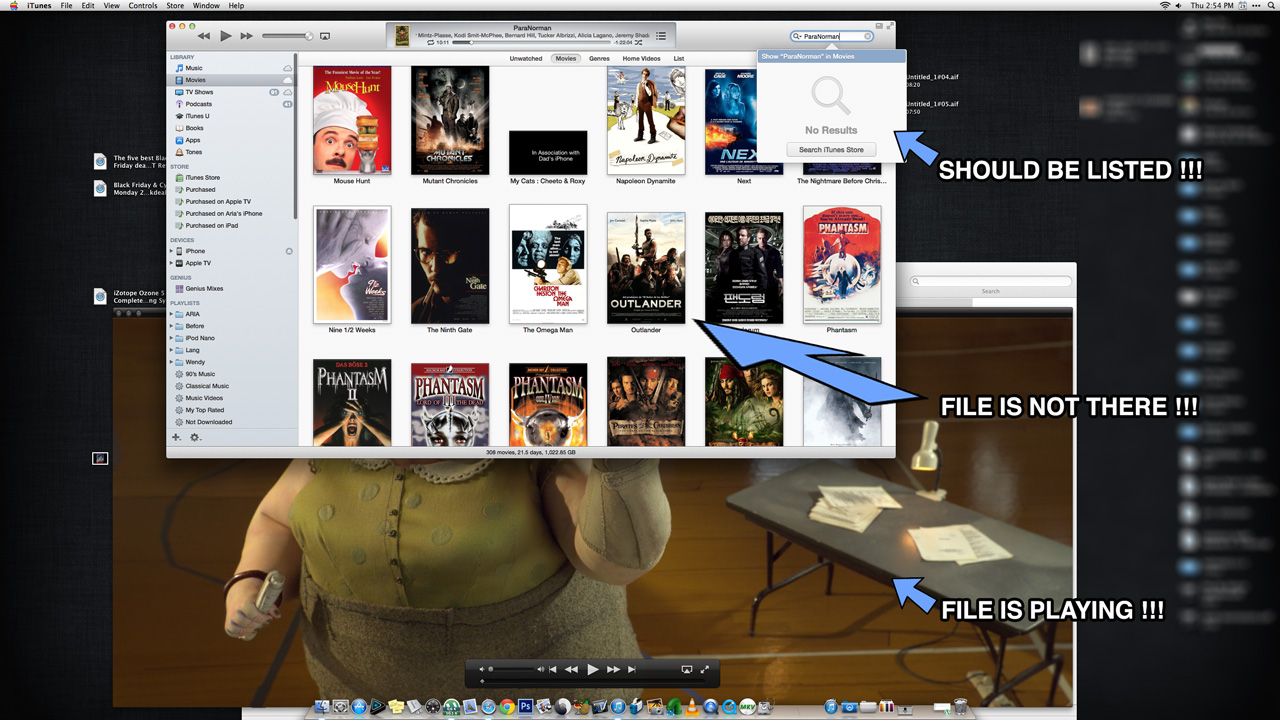Image resolution: width=1280 pixels, height=720 pixels.
Task: Open the 90's Music smart playlist
Action: tap(231, 374)
